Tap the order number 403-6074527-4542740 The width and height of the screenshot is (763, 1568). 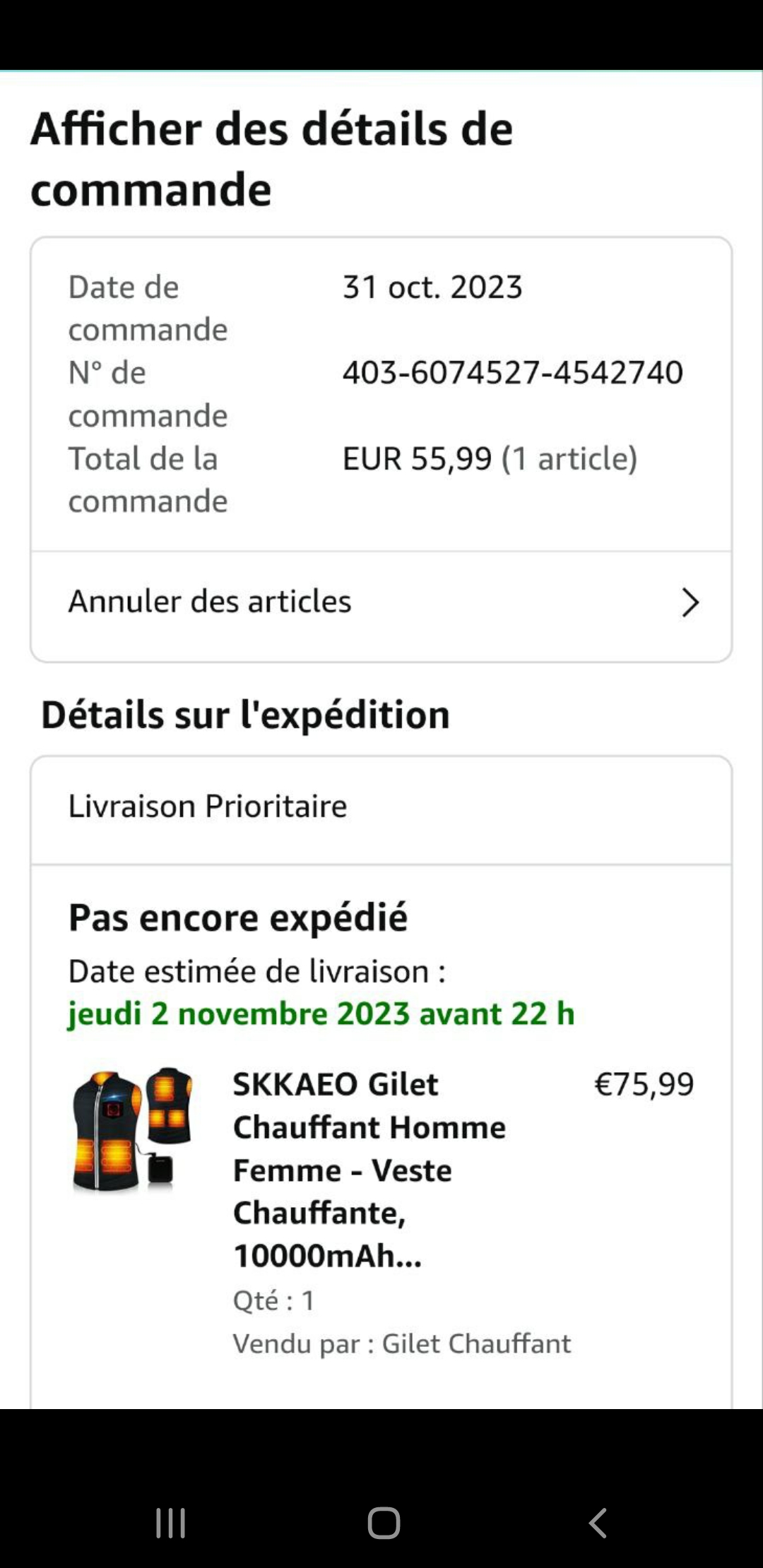(x=512, y=372)
